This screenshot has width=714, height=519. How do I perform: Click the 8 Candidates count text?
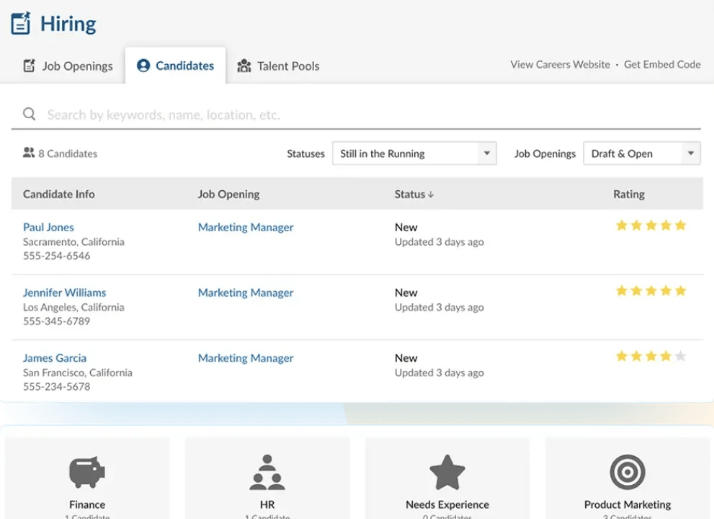click(x=68, y=154)
